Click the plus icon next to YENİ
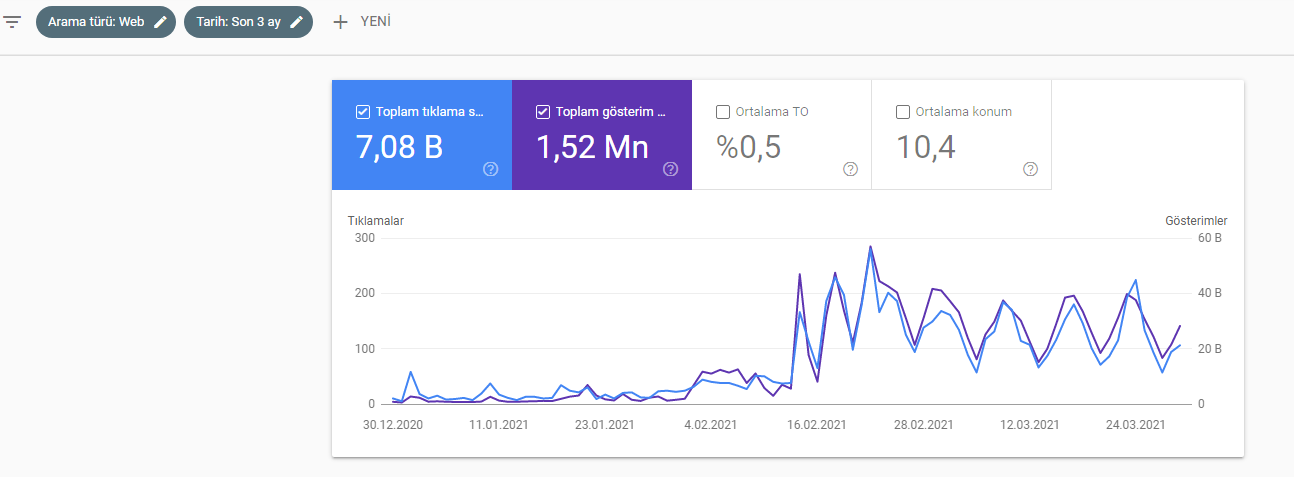 click(x=341, y=22)
